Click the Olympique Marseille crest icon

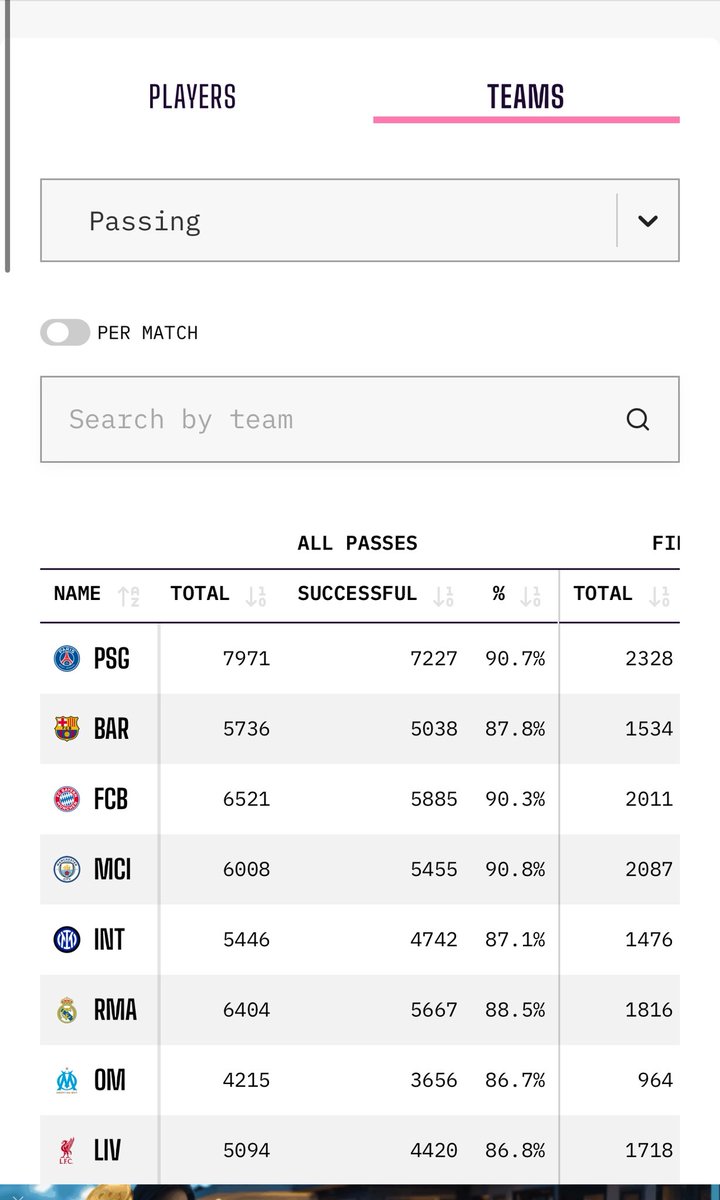[67, 1080]
